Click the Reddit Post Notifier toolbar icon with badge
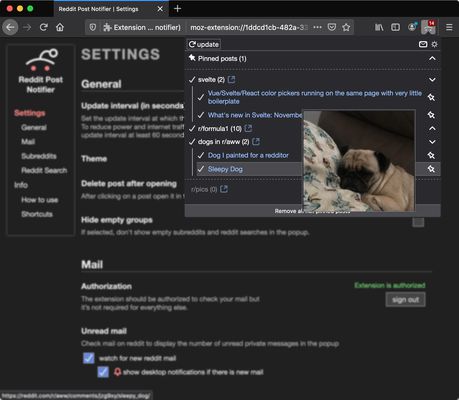Screen dimensions: 459x400 pyautogui.click(x=429, y=27)
